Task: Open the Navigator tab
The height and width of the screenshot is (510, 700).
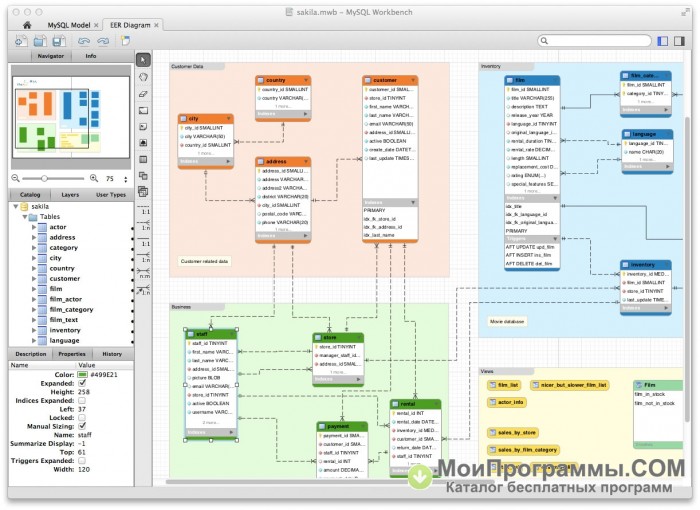Action: point(50,56)
